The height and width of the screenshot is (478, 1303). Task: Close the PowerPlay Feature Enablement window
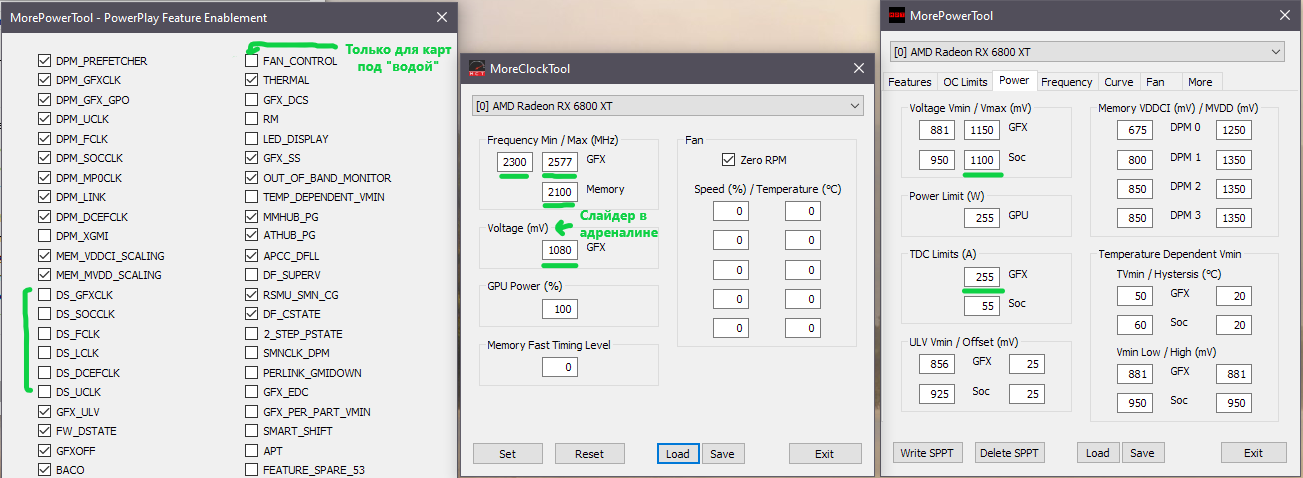(443, 17)
